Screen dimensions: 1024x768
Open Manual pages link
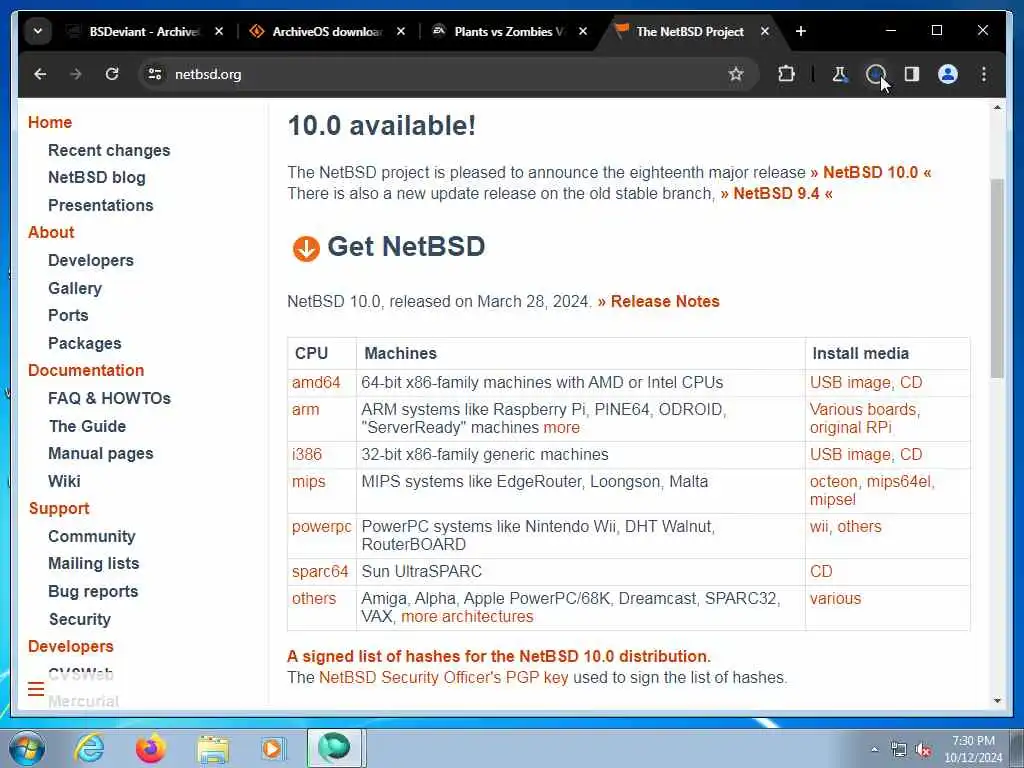pos(101,454)
